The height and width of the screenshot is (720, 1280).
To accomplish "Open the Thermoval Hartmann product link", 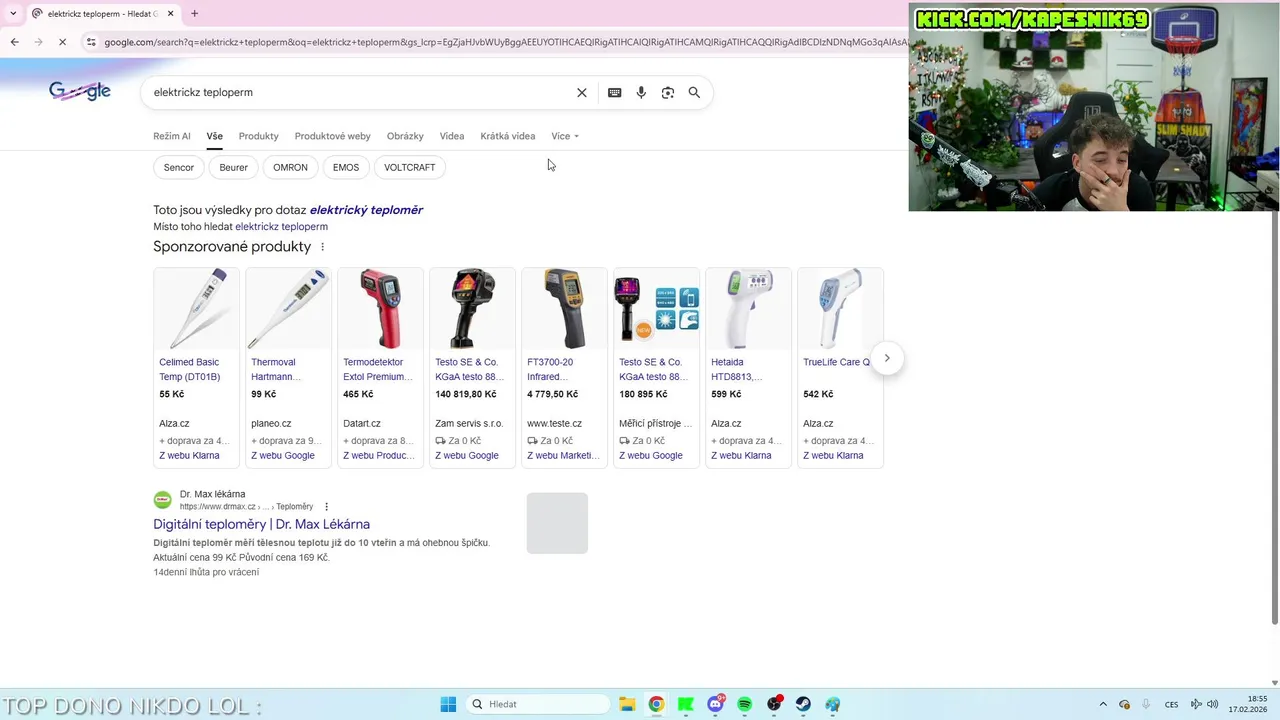I will click(x=276, y=369).
